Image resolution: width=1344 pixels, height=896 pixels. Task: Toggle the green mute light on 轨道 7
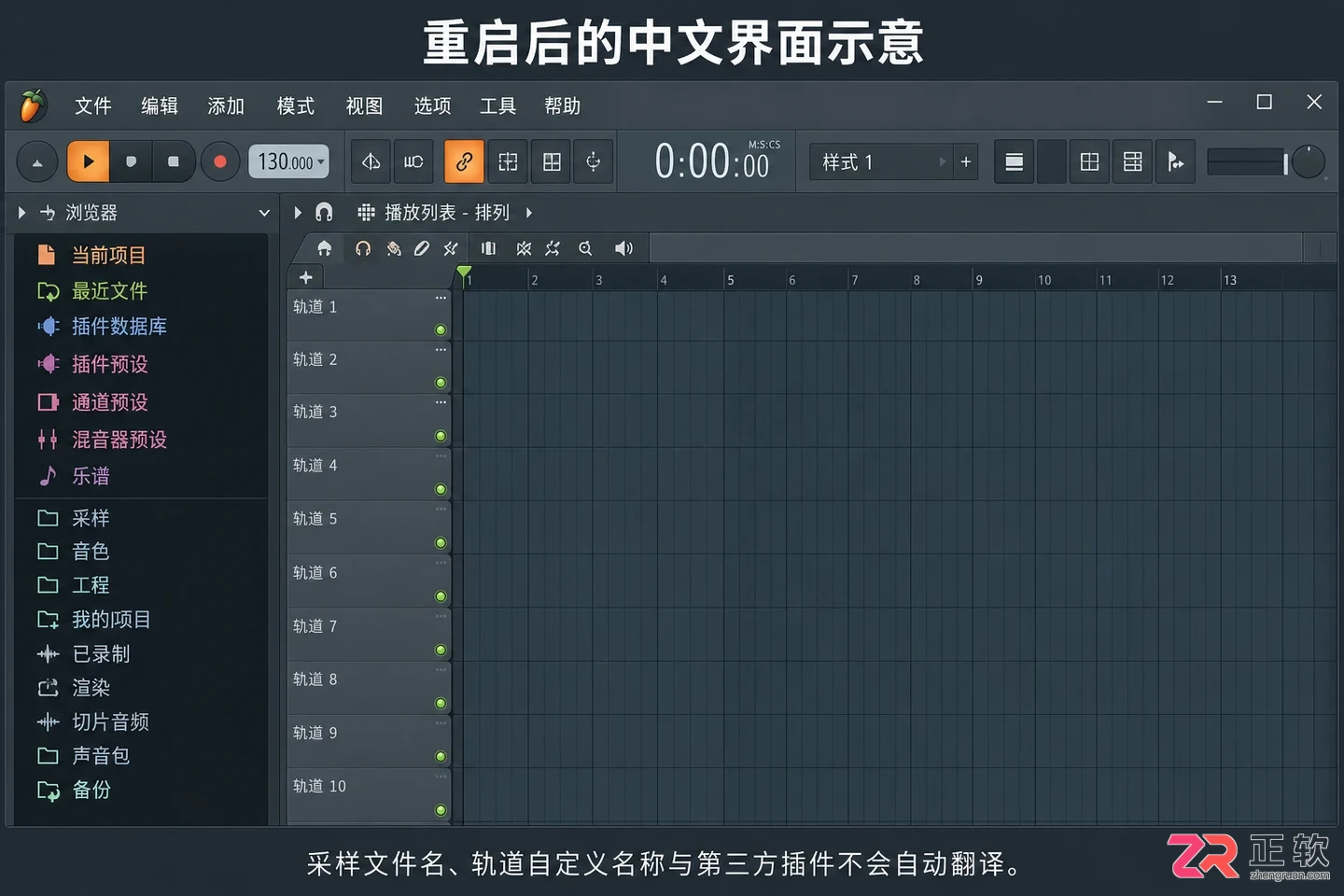coord(441,651)
